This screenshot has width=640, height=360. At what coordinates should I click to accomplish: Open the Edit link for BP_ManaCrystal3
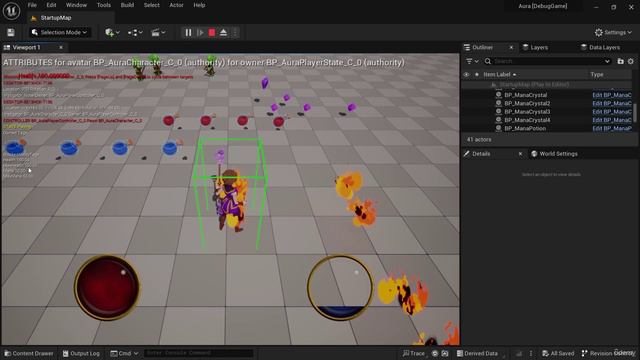(612, 112)
